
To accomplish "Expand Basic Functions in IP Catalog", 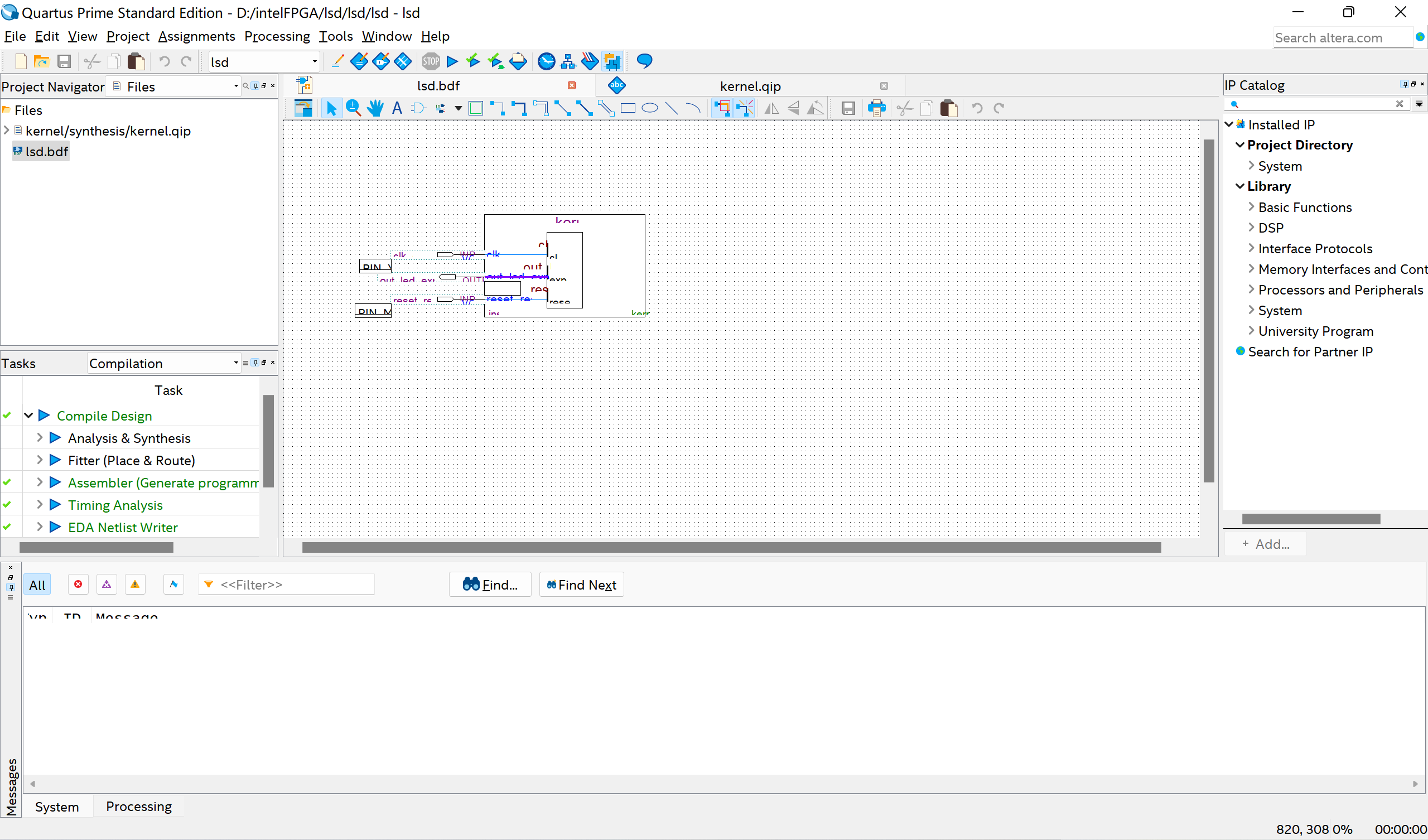I will (x=1251, y=207).
